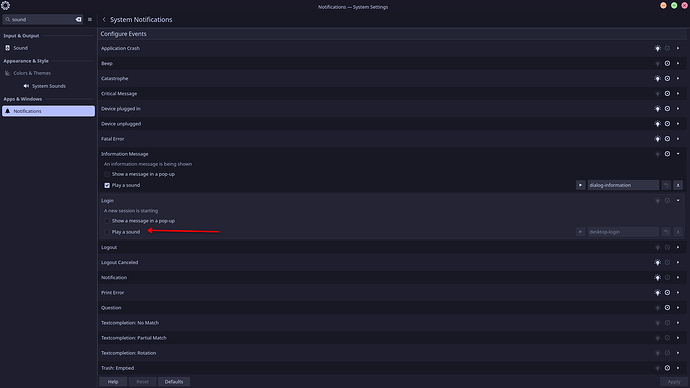Expand the Logout event row
The height and width of the screenshot is (388, 690).
tap(678, 247)
